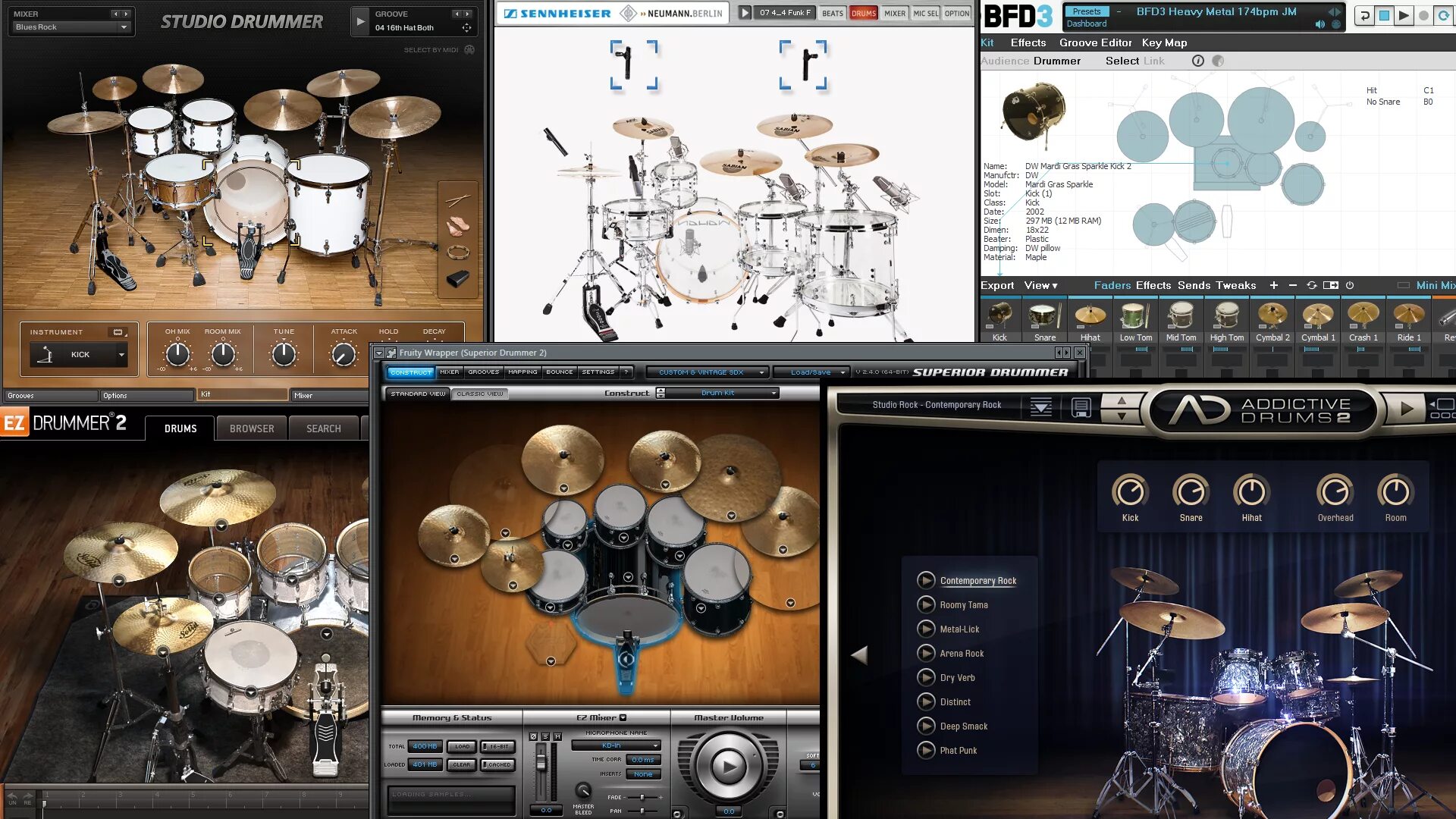Expand the KICK instrument dropdown
This screenshot has width=1456, height=819.
coord(121,355)
